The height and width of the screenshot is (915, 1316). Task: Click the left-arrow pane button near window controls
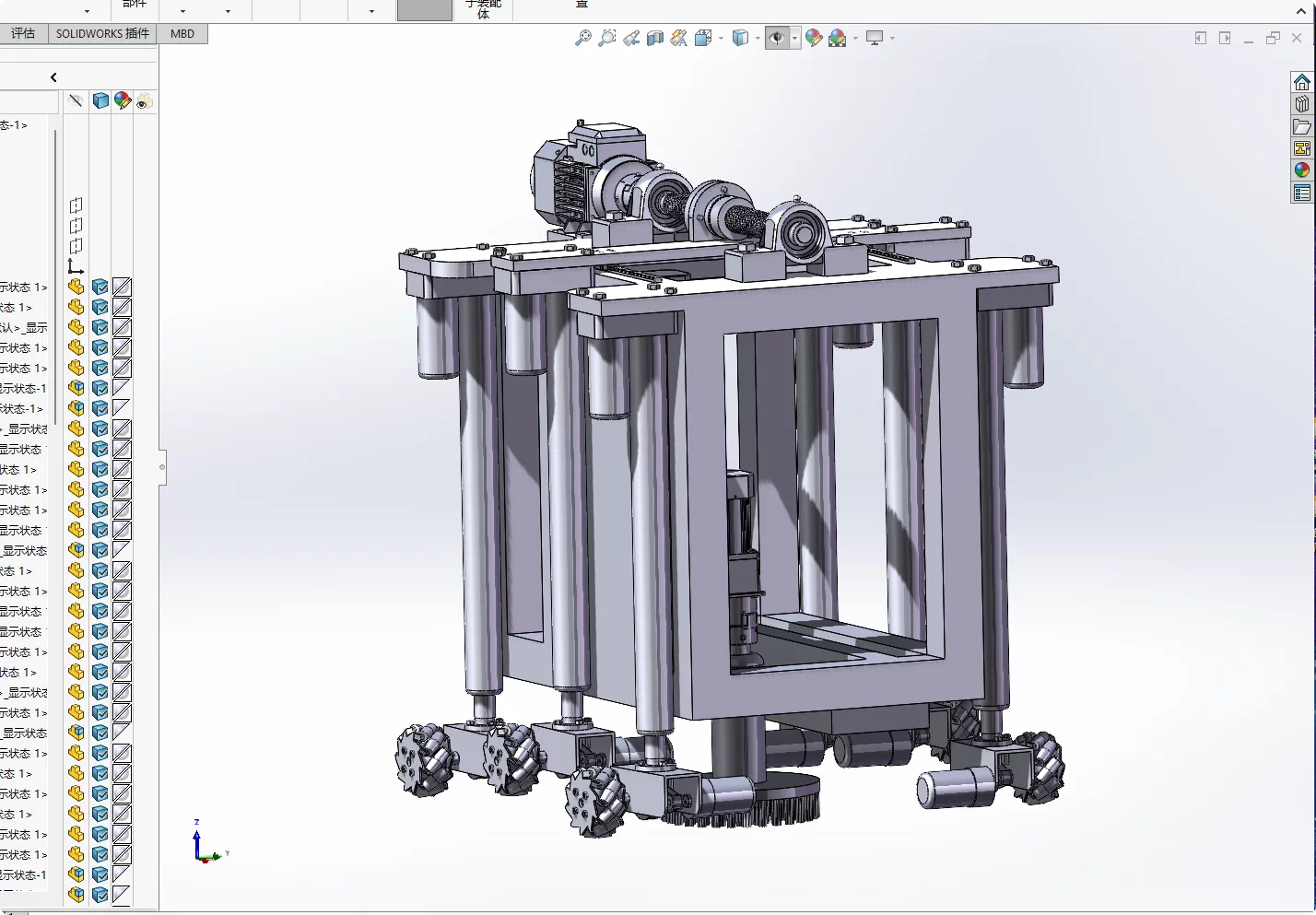[1201, 38]
